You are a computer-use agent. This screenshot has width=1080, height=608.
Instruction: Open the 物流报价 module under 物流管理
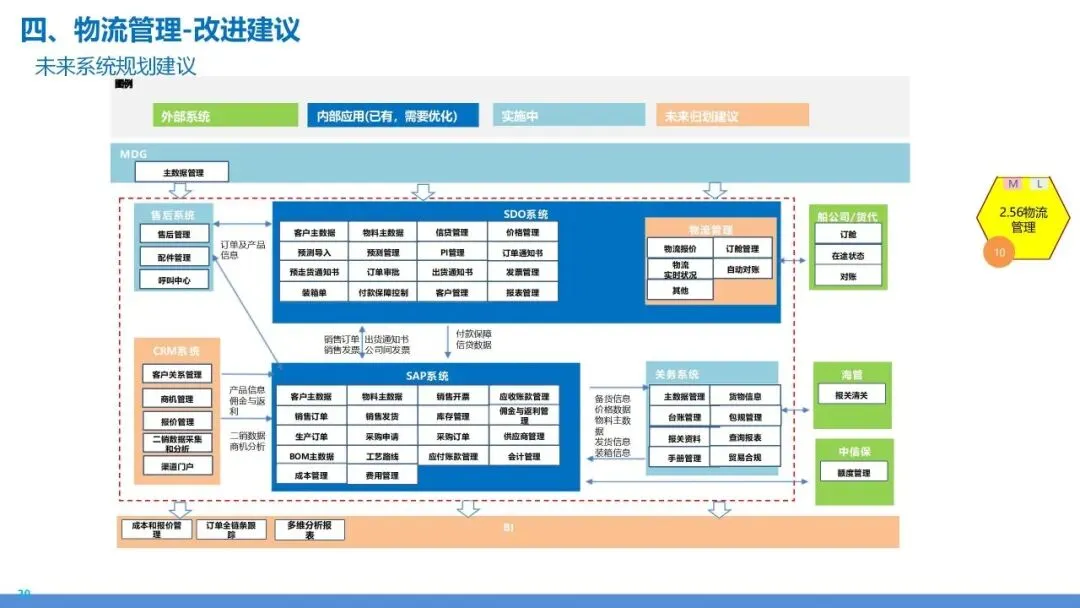681,249
